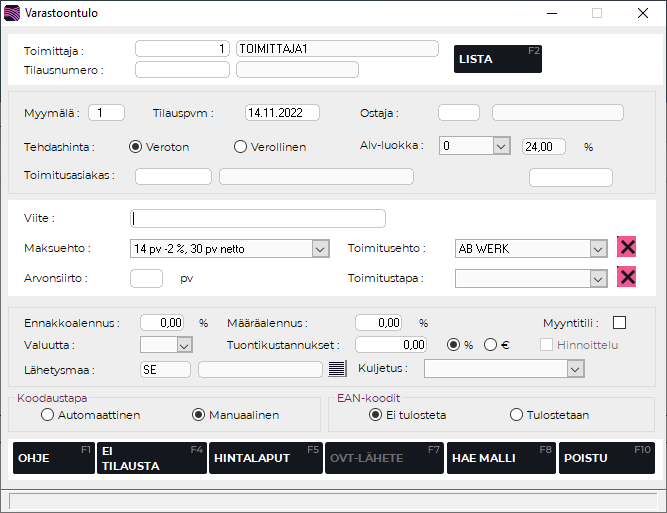
Task: Click the pink X next to Toimitusehto
Action: (x=627, y=248)
